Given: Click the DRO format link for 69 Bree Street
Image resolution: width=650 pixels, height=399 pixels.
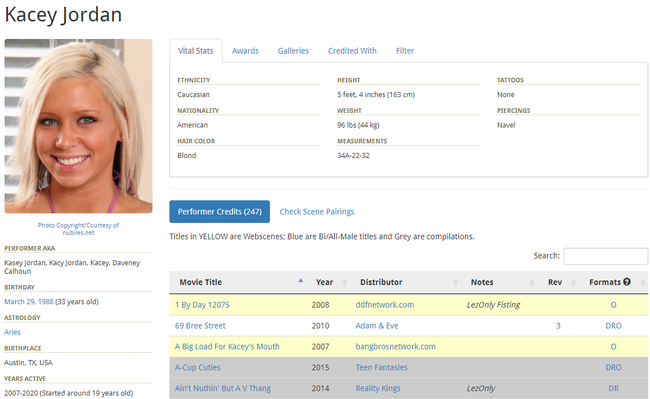Looking at the screenshot, I should (614, 326).
